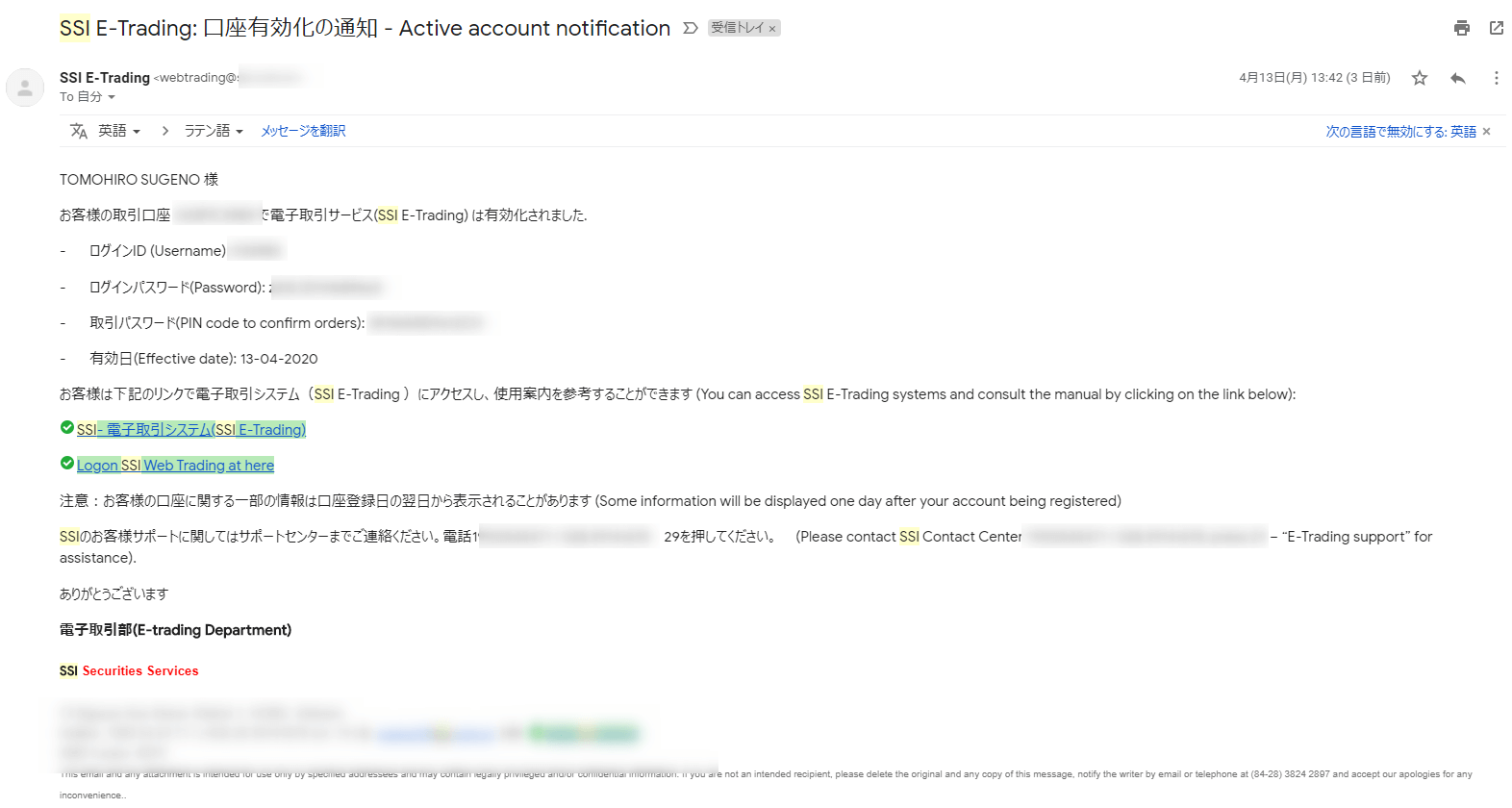Click the translate icon in translation bar
This screenshot has height=808, width=1512.
79,131
